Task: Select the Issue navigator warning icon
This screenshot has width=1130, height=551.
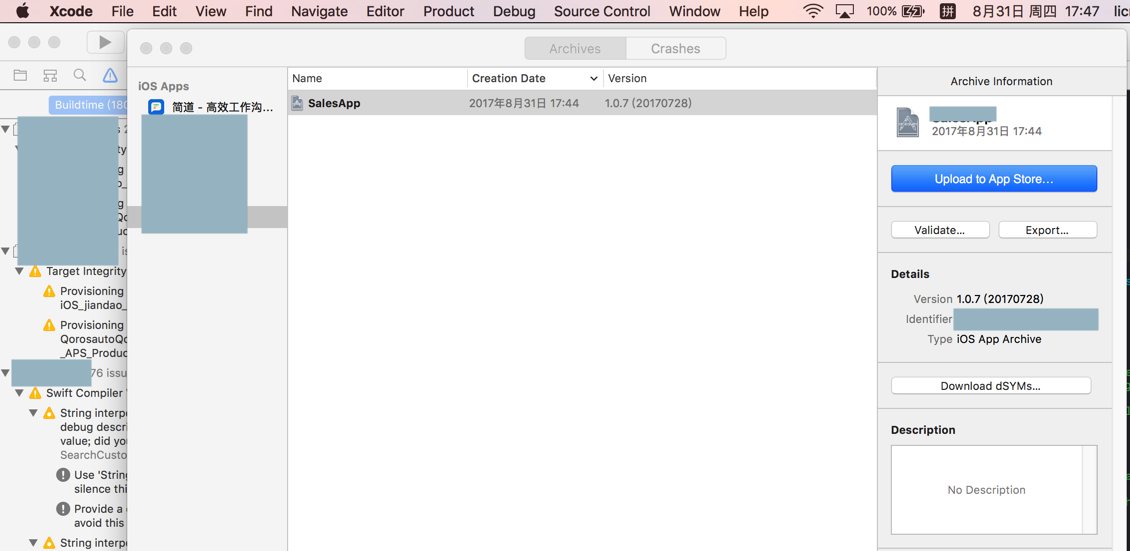Action: pyautogui.click(x=110, y=75)
